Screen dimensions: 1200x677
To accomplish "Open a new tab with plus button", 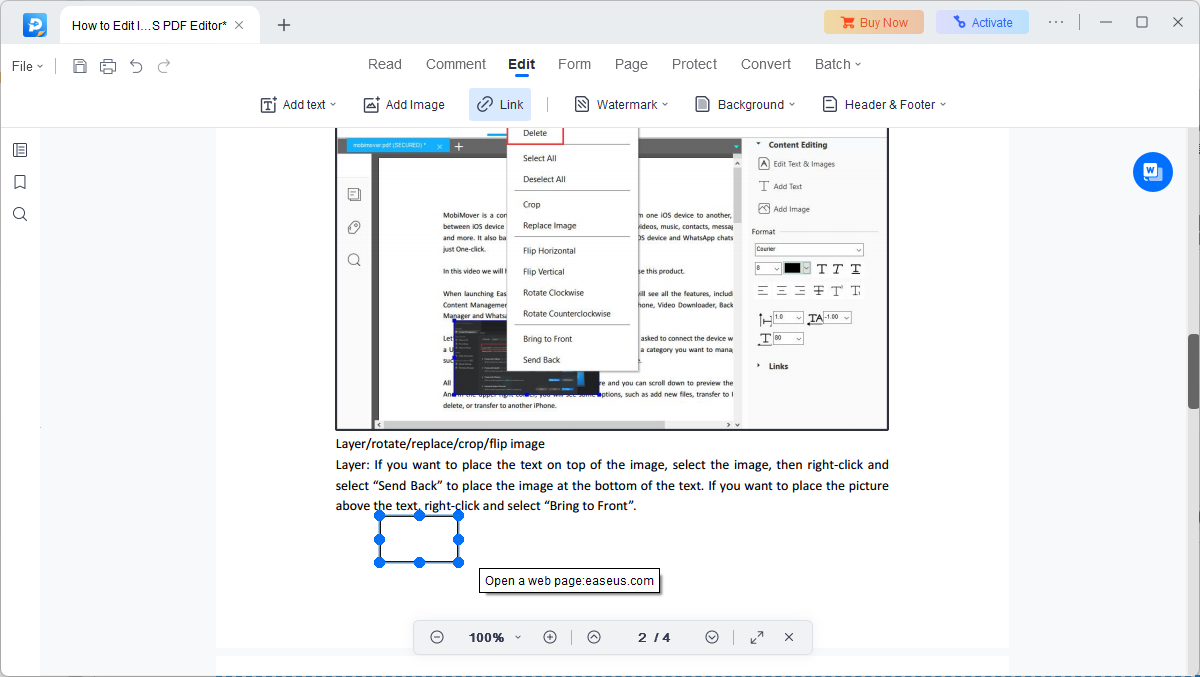I will click(x=284, y=25).
